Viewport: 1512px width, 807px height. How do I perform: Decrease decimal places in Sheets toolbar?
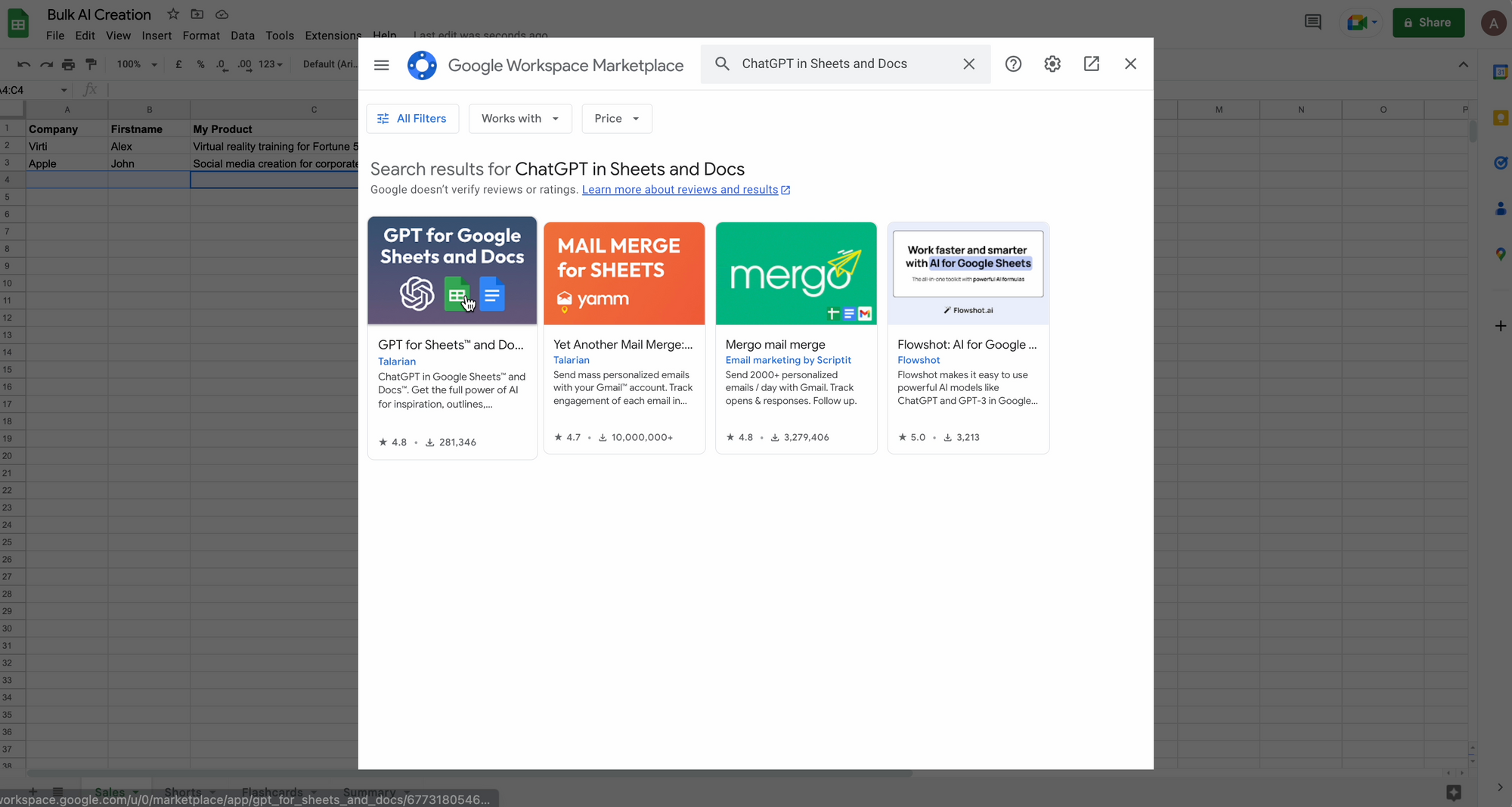222,65
